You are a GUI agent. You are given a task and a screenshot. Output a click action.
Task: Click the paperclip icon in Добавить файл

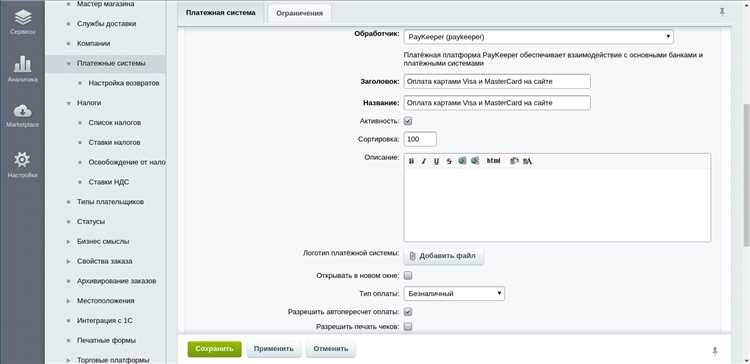(x=413, y=256)
